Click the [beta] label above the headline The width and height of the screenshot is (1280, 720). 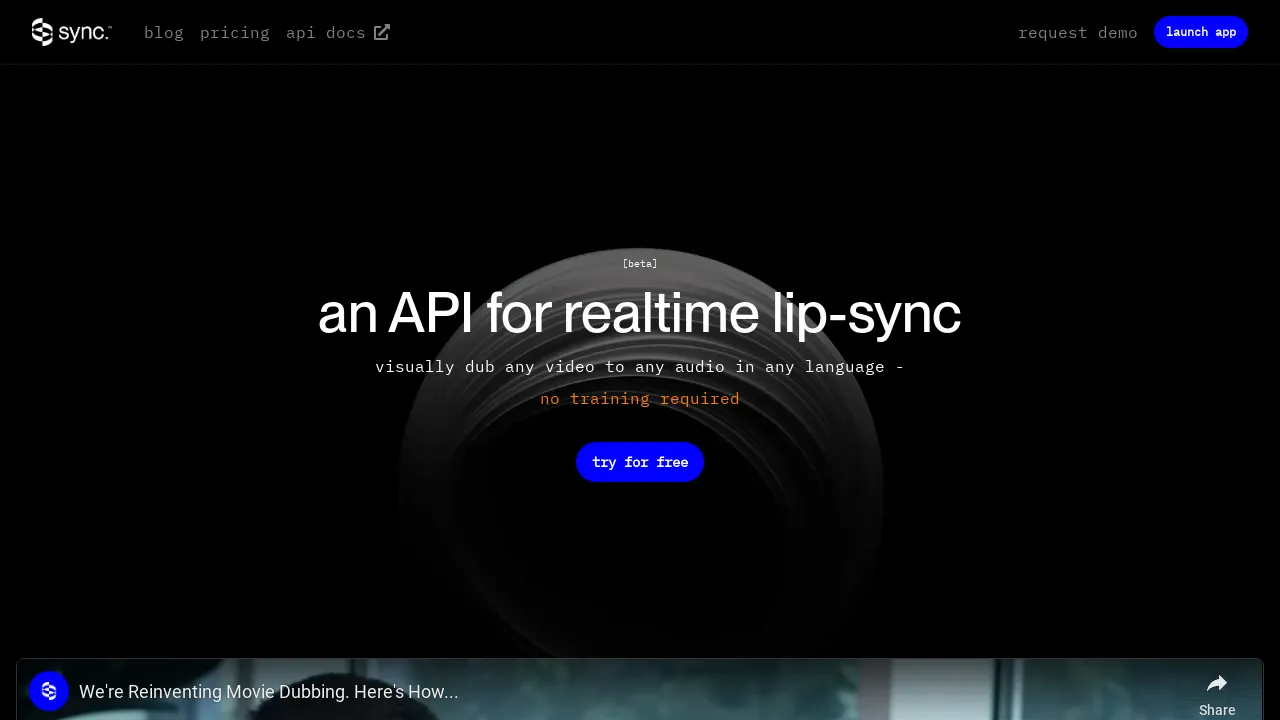(x=640, y=263)
